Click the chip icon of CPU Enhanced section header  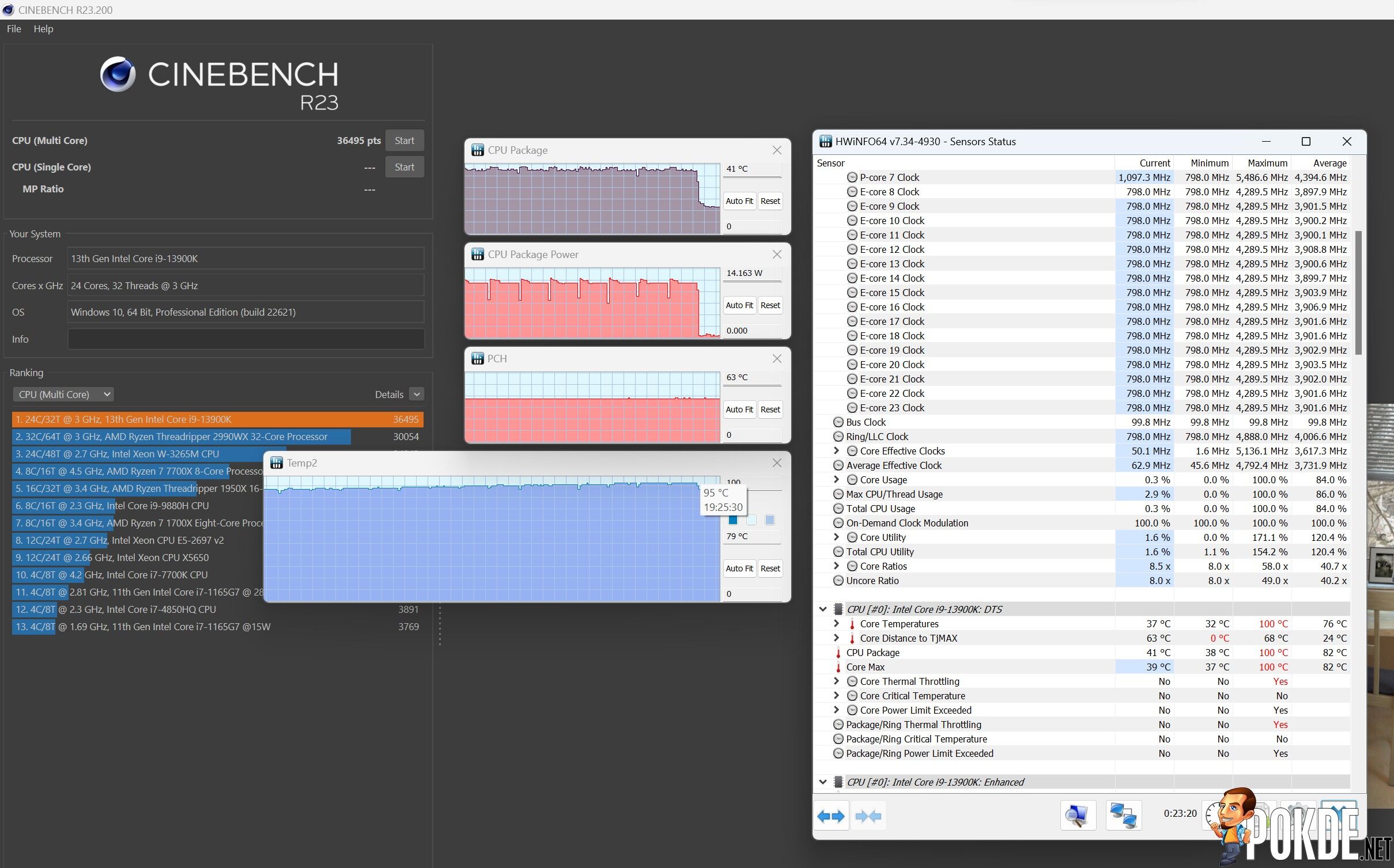(838, 782)
